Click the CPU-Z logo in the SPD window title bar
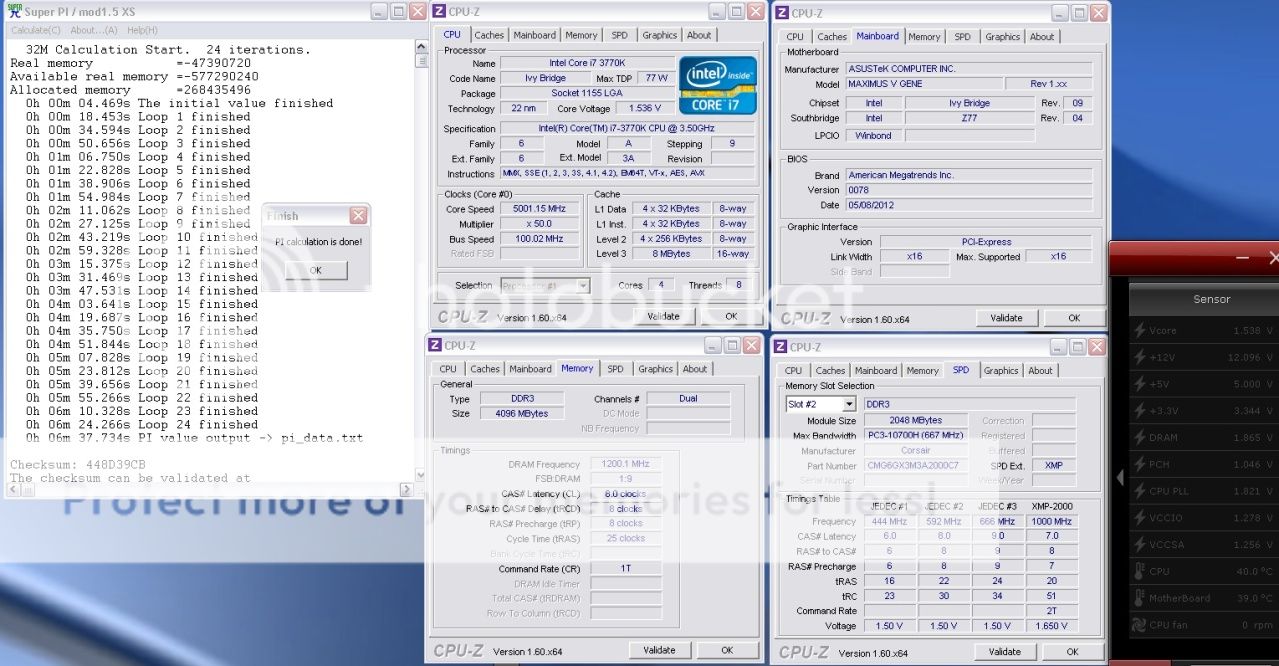 pyautogui.click(x=780, y=347)
